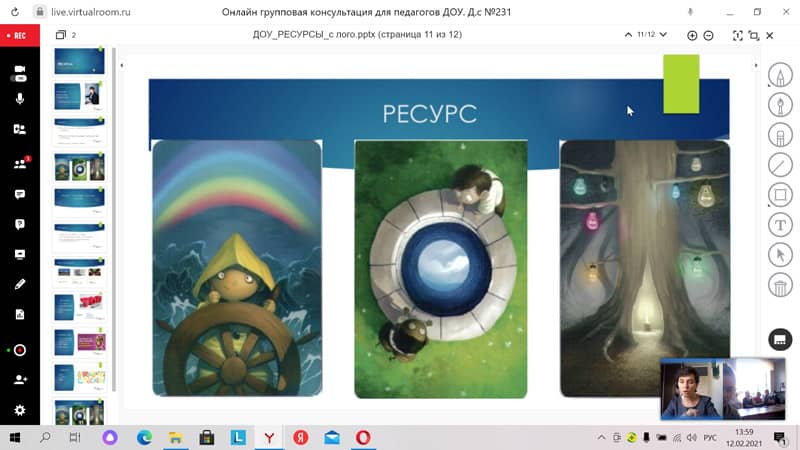This screenshot has width=800, height=450.
Task: Open the documents stack icon labeled 2
Action: (x=61, y=35)
